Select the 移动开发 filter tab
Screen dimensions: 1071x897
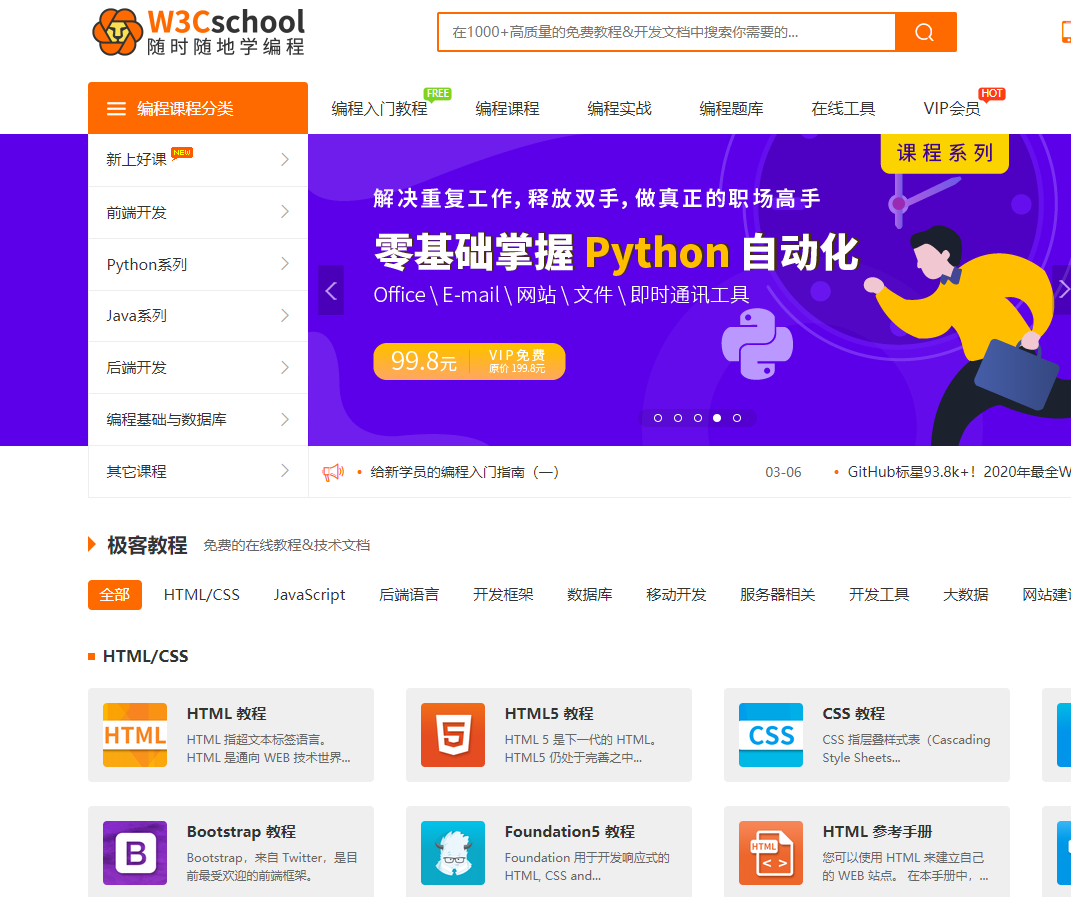click(x=676, y=594)
